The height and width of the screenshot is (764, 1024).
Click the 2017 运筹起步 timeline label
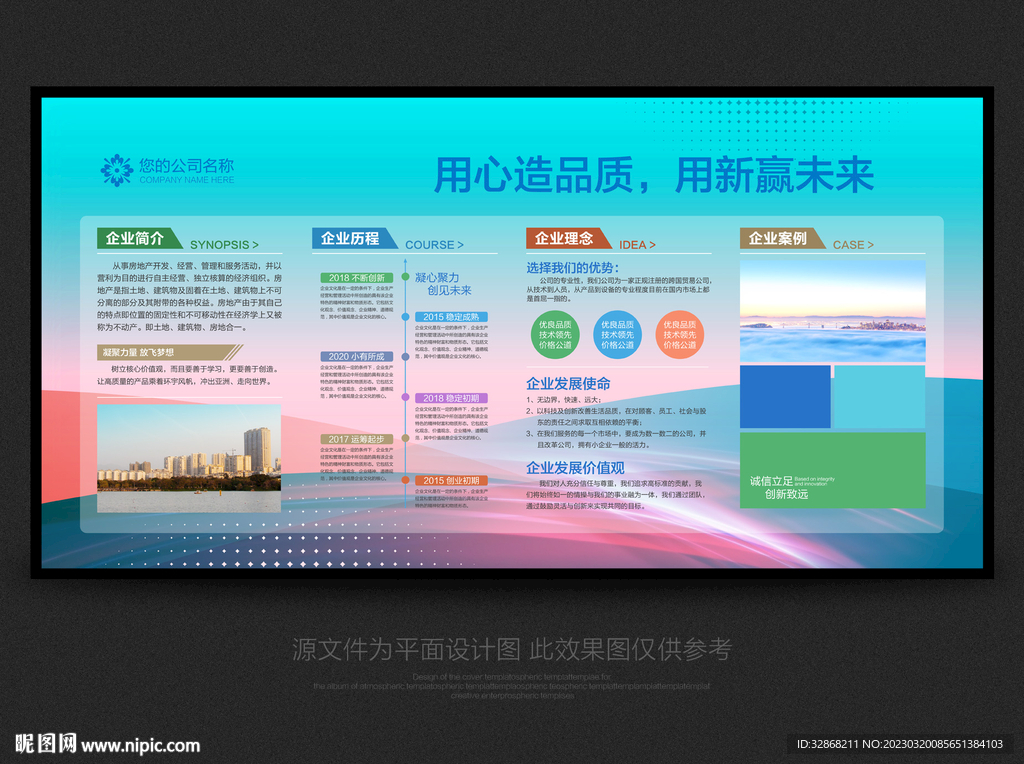[357, 439]
